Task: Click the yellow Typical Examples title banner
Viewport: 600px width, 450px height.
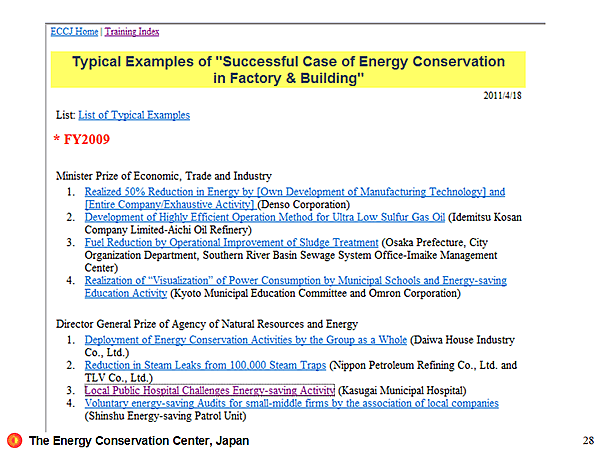Action: pyautogui.click(x=288, y=70)
